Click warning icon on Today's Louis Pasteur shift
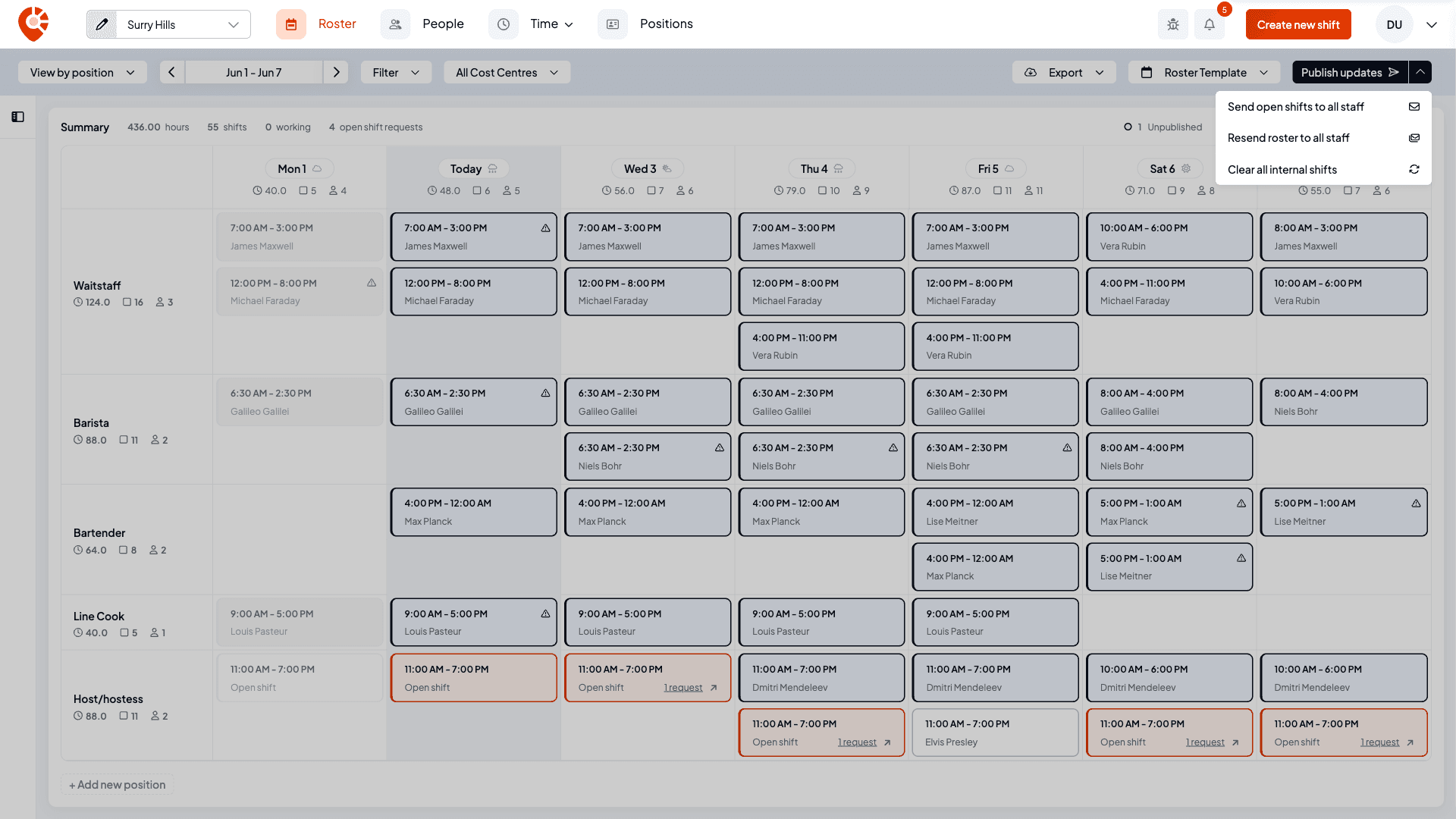The image size is (1456, 819). coord(545,613)
